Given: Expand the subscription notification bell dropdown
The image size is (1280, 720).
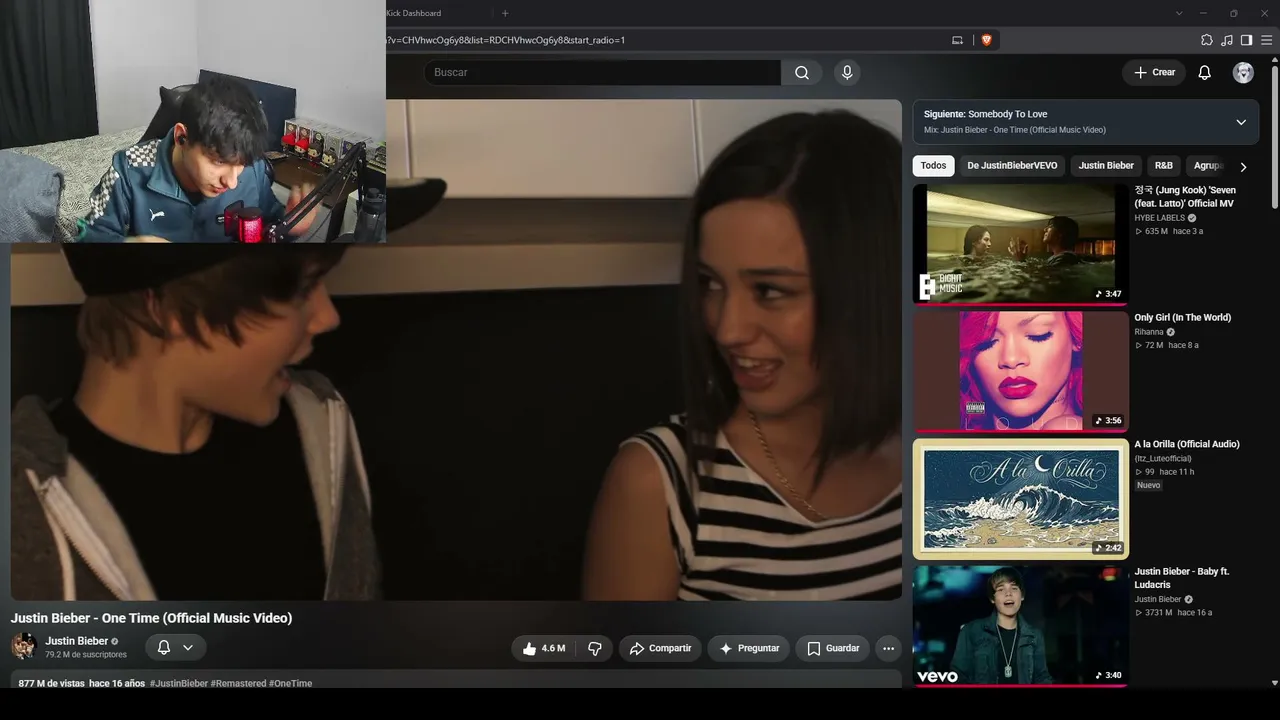Looking at the screenshot, I should tap(176, 647).
